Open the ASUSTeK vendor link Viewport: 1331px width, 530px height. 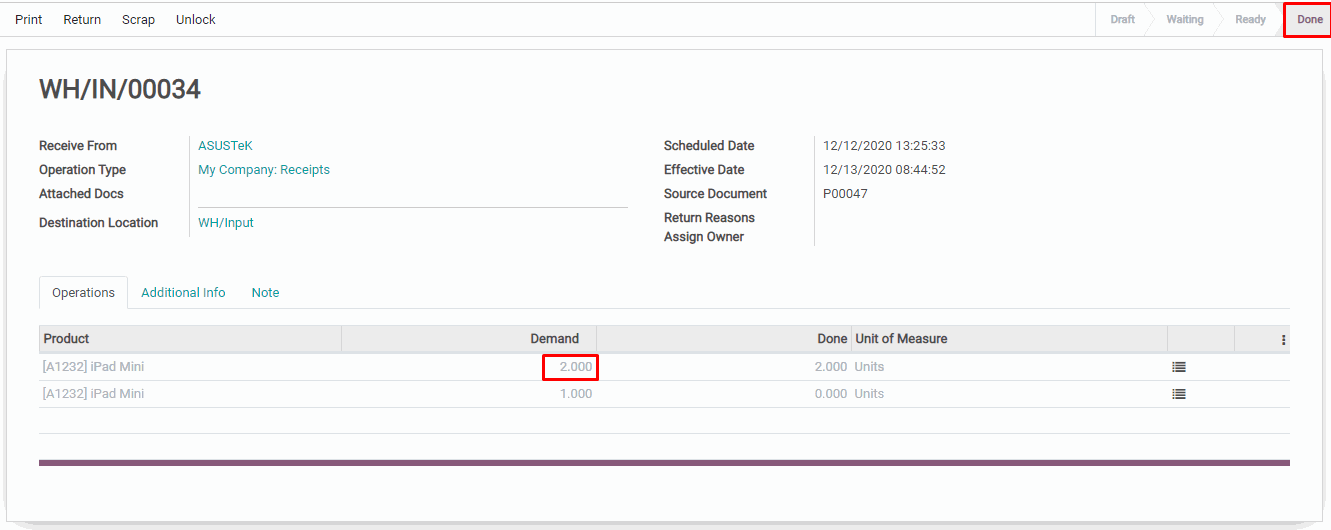225,146
